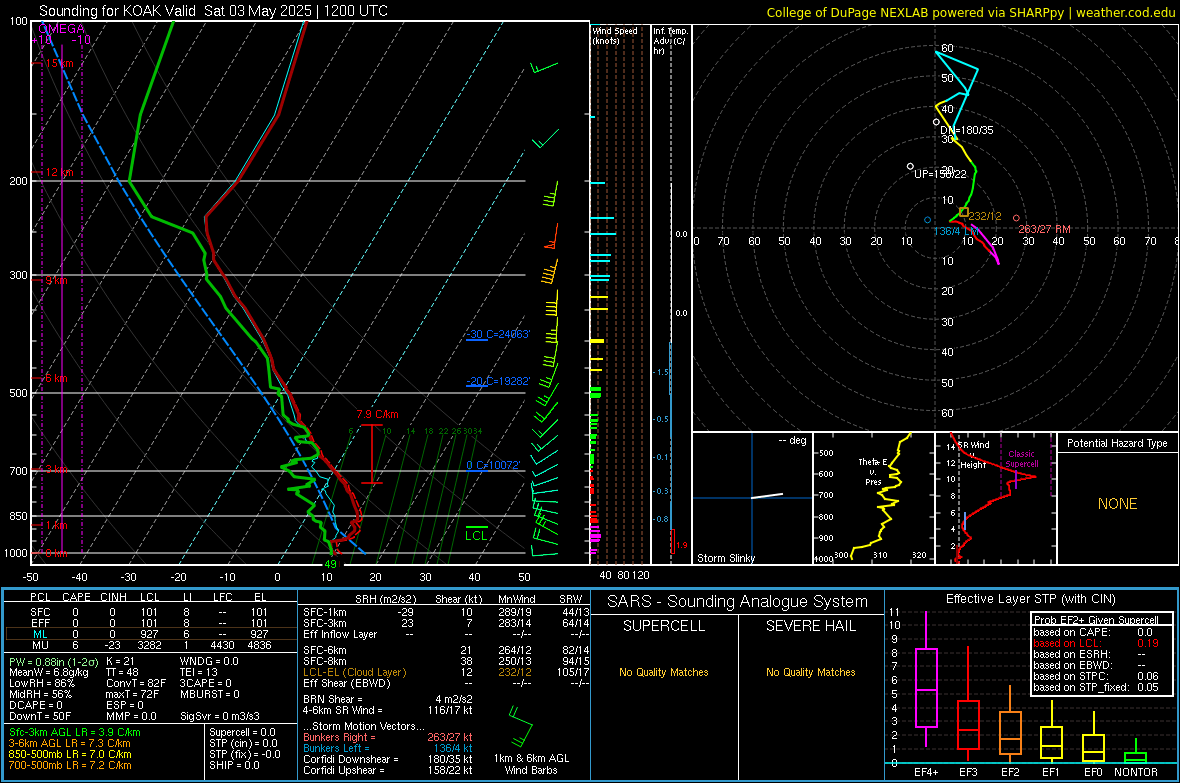Click the OMEGA label
Viewport: 1180px width, 783px height.
(61, 29)
